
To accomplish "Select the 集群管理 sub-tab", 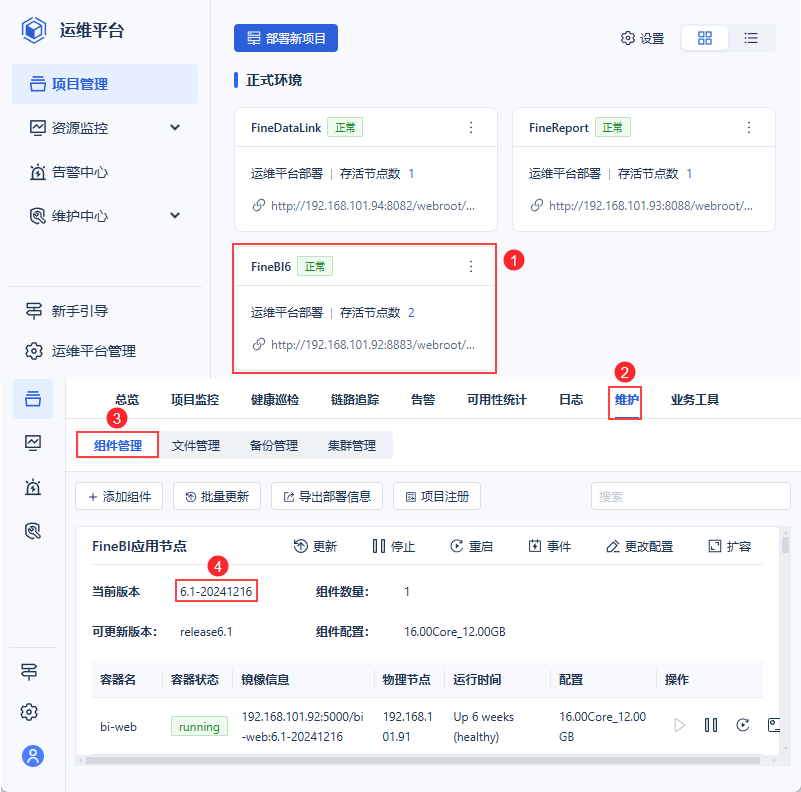I will (x=352, y=445).
